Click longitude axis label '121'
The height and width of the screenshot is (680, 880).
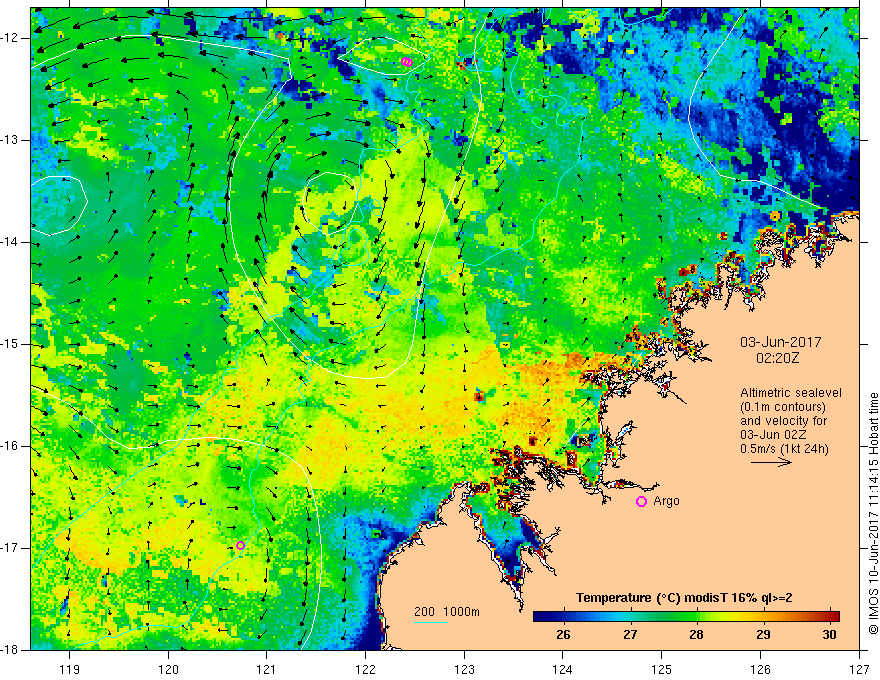pos(267,669)
